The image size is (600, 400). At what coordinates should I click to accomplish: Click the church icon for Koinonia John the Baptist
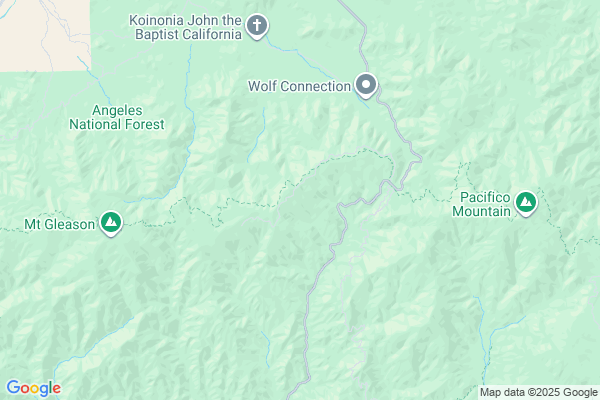257,26
